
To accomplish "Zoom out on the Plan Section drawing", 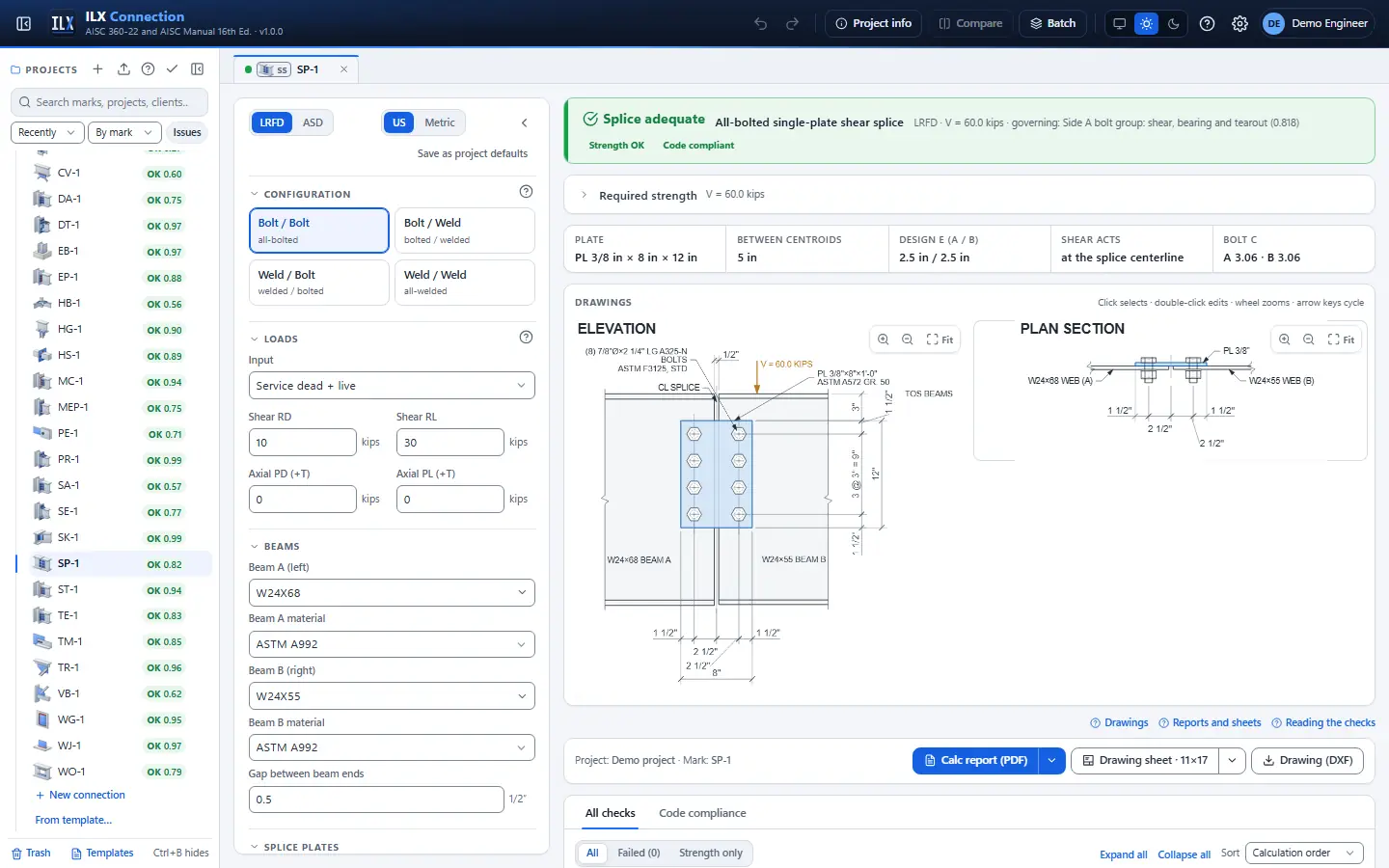I will tap(1308, 339).
